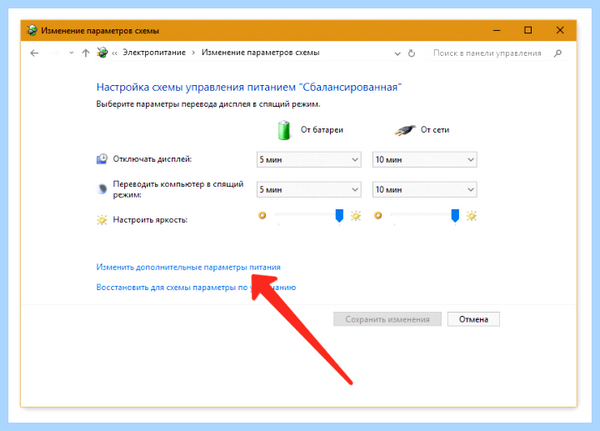Viewport: 600px width, 431px height.
Task: Click the search magnifier icon
Action: pyautogui.click(x=558, y=53)
